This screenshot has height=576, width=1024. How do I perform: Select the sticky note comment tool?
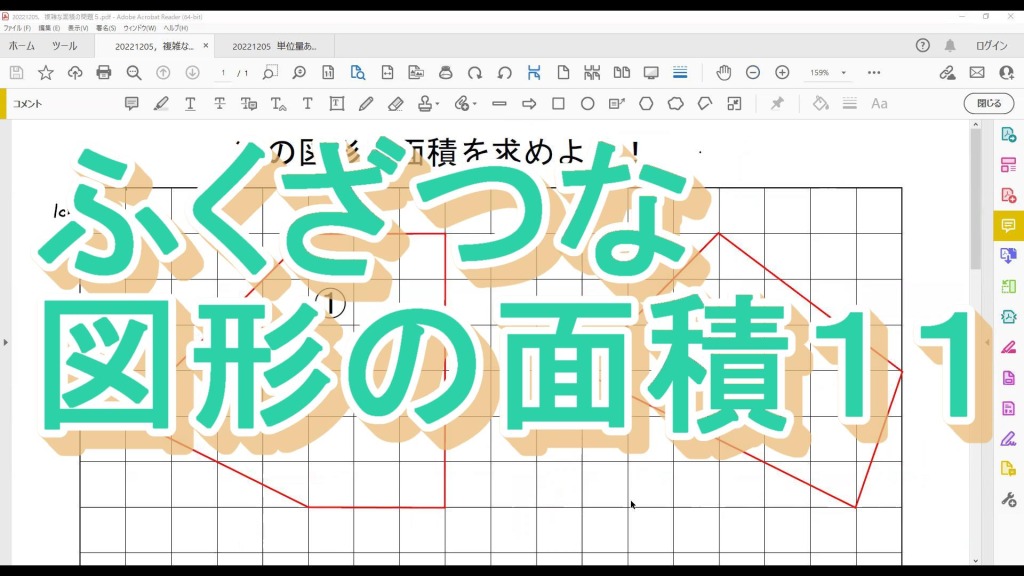point(131,104)
